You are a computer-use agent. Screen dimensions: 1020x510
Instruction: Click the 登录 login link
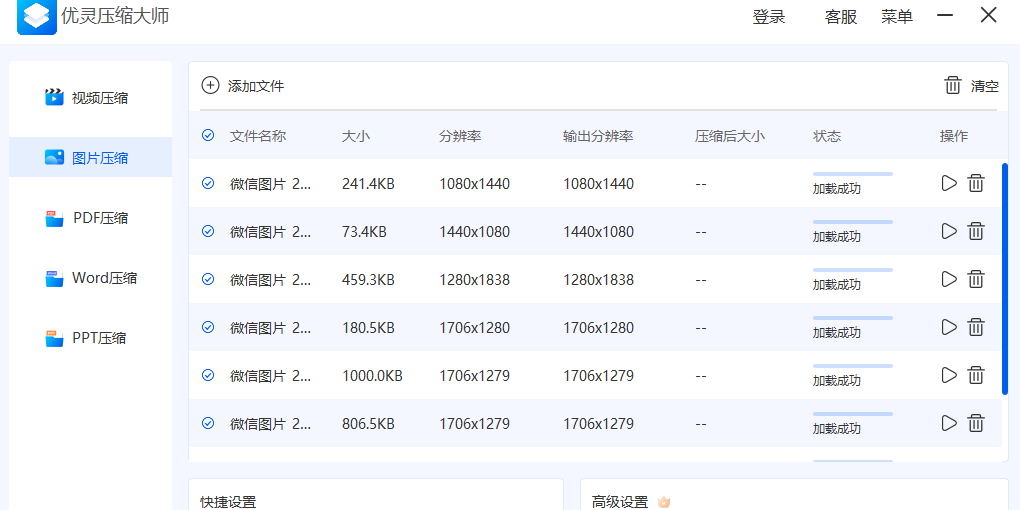768,17
